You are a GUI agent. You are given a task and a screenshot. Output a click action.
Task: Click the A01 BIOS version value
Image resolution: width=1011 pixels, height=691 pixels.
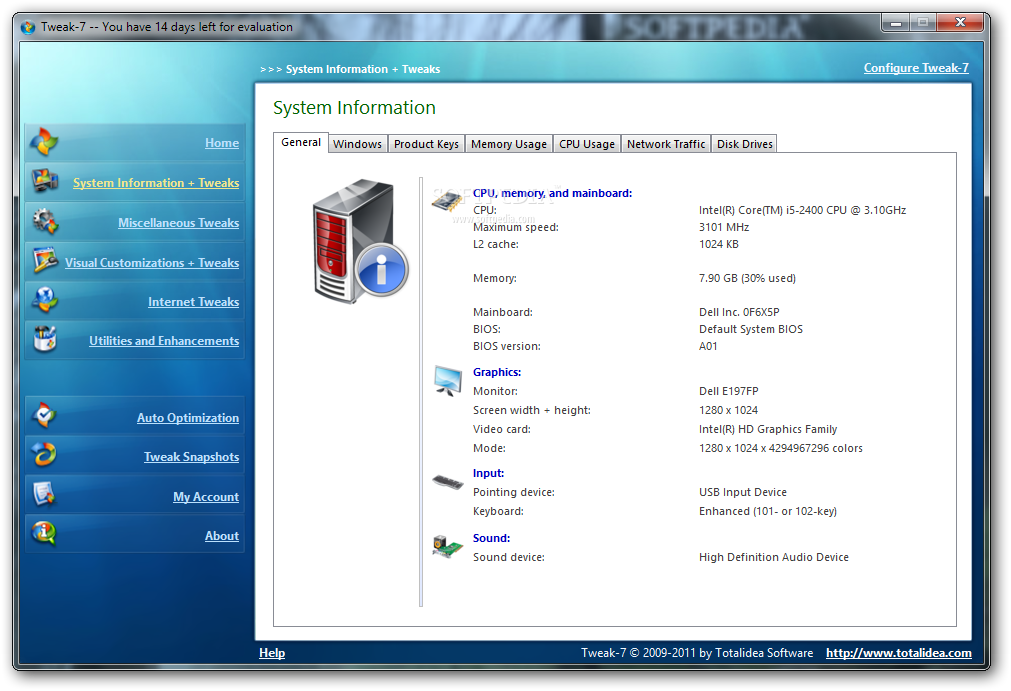tap(708, 346)
